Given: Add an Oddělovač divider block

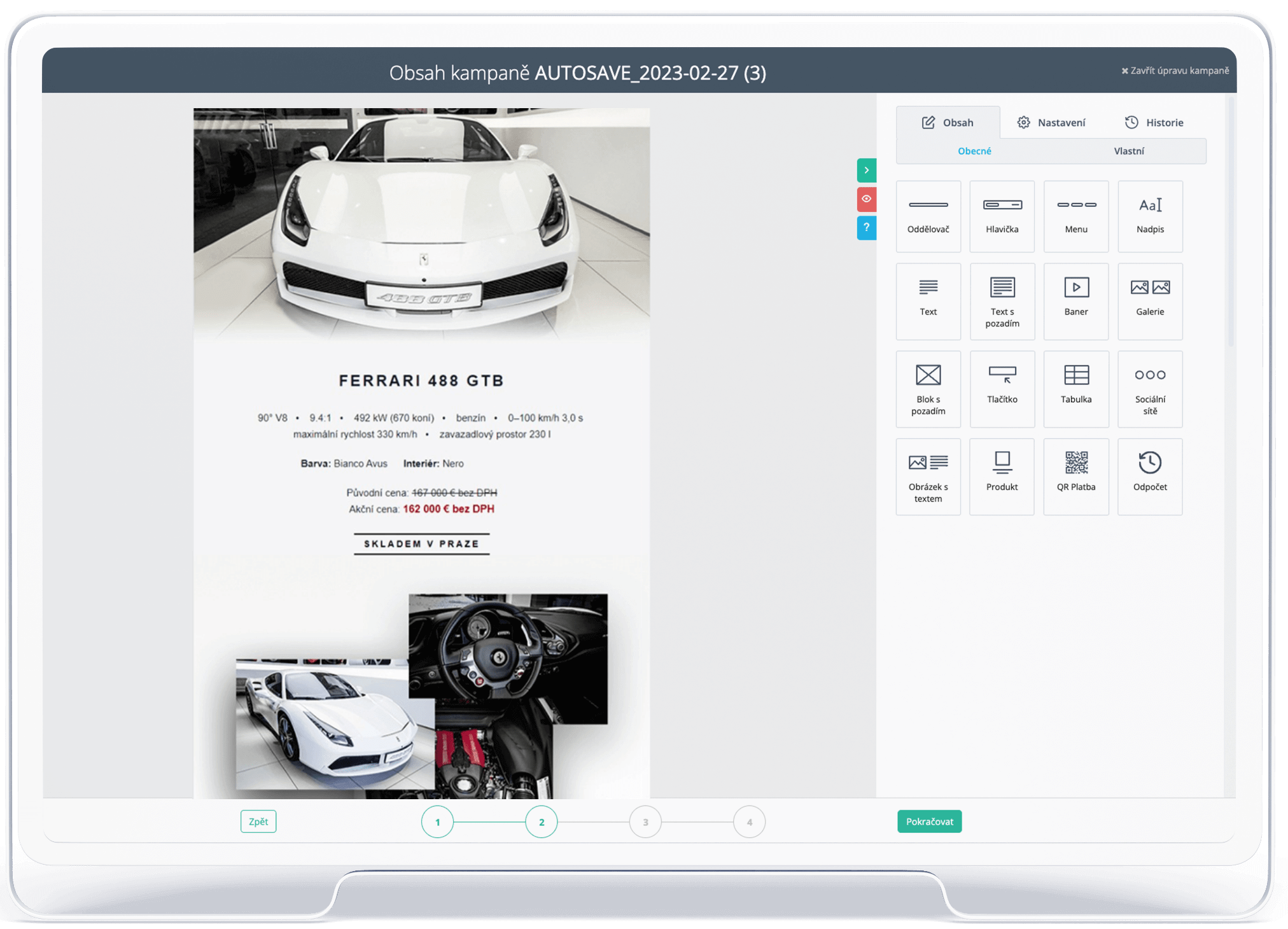Looking at the screenshot, I should pyautogui.click(x=928, y=216).
